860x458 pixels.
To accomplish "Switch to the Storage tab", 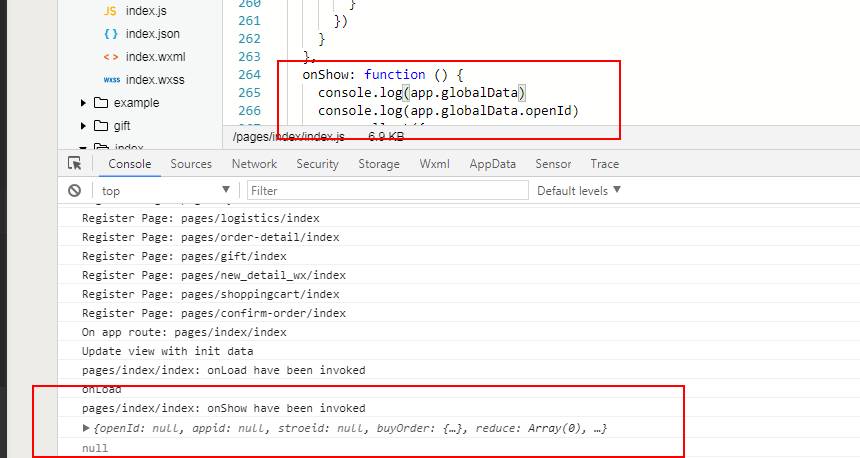I will [x=379, y=163].
